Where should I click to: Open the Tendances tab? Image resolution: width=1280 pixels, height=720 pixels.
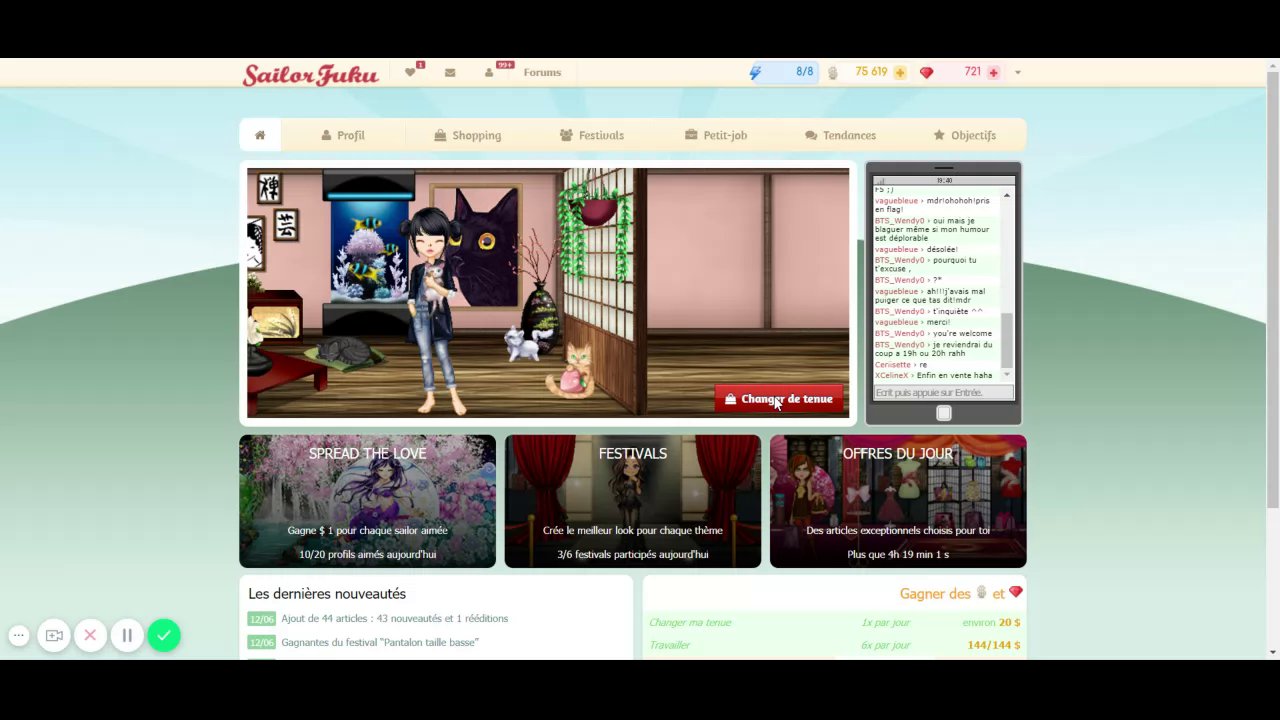click(840, 135)
